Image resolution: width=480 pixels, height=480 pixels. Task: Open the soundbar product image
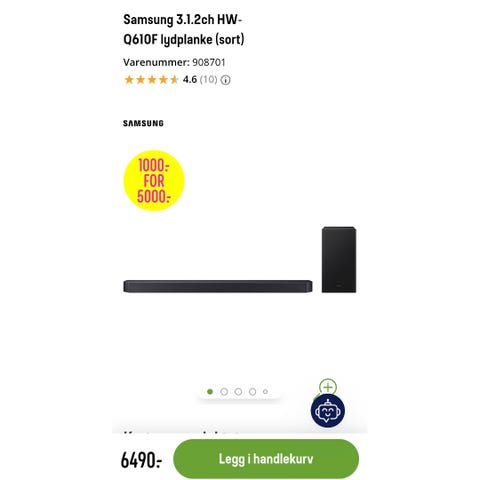point(218,286)
